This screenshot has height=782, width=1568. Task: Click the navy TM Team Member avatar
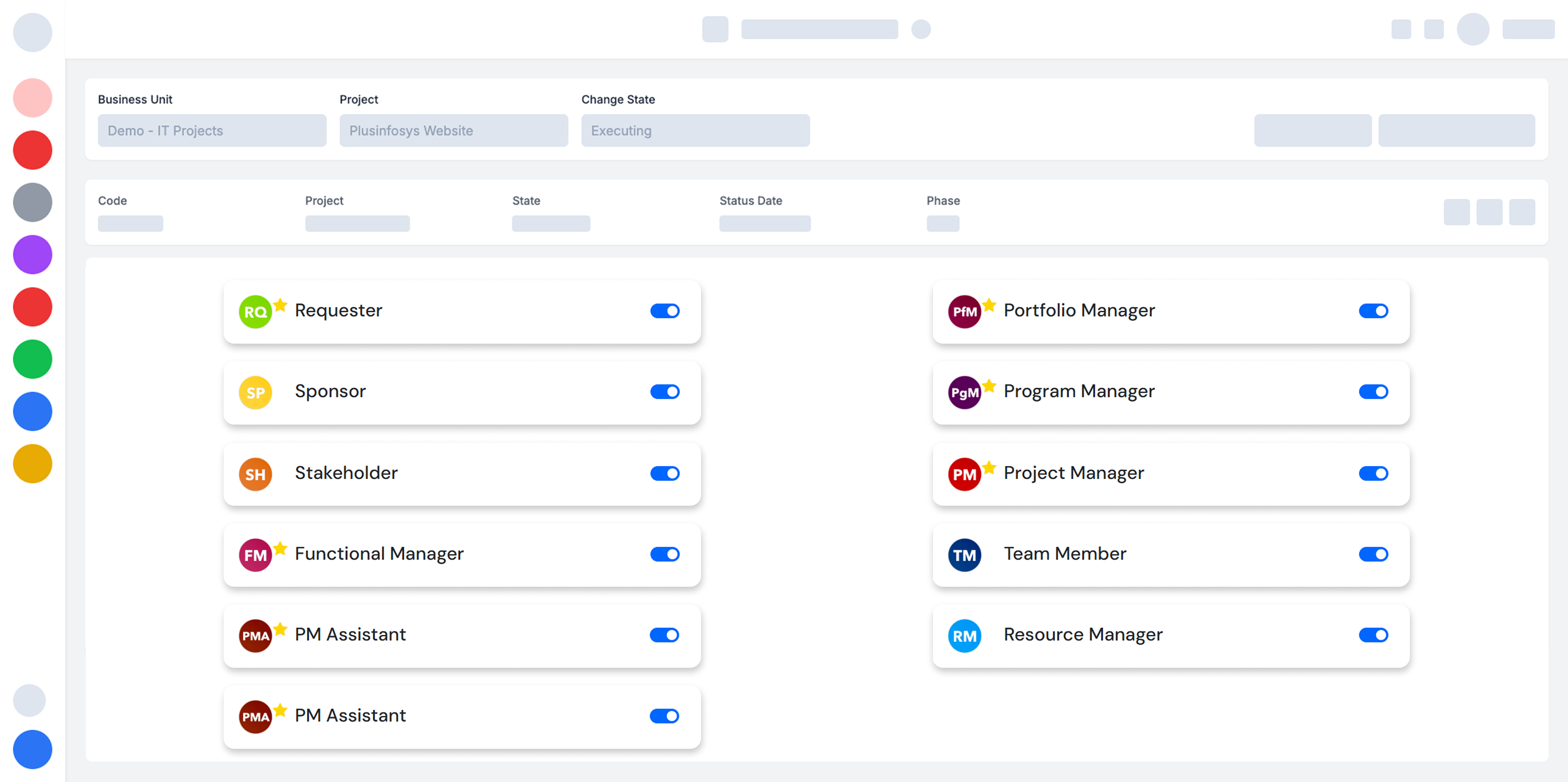[964, 555]
